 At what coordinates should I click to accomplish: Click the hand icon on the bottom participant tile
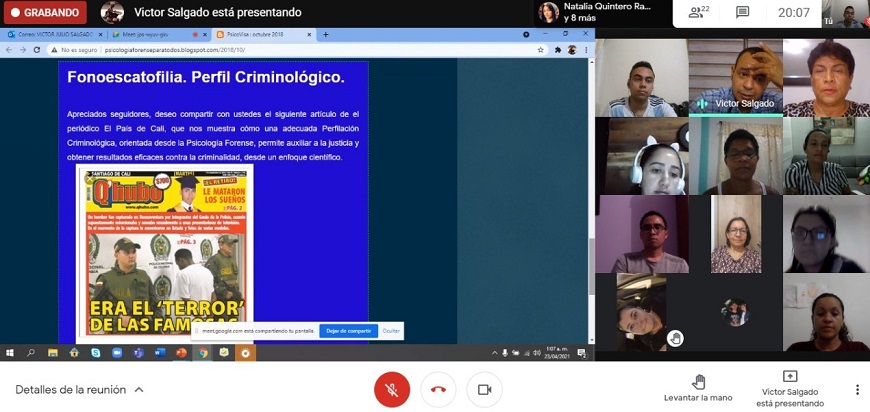[x=675, y=338]
